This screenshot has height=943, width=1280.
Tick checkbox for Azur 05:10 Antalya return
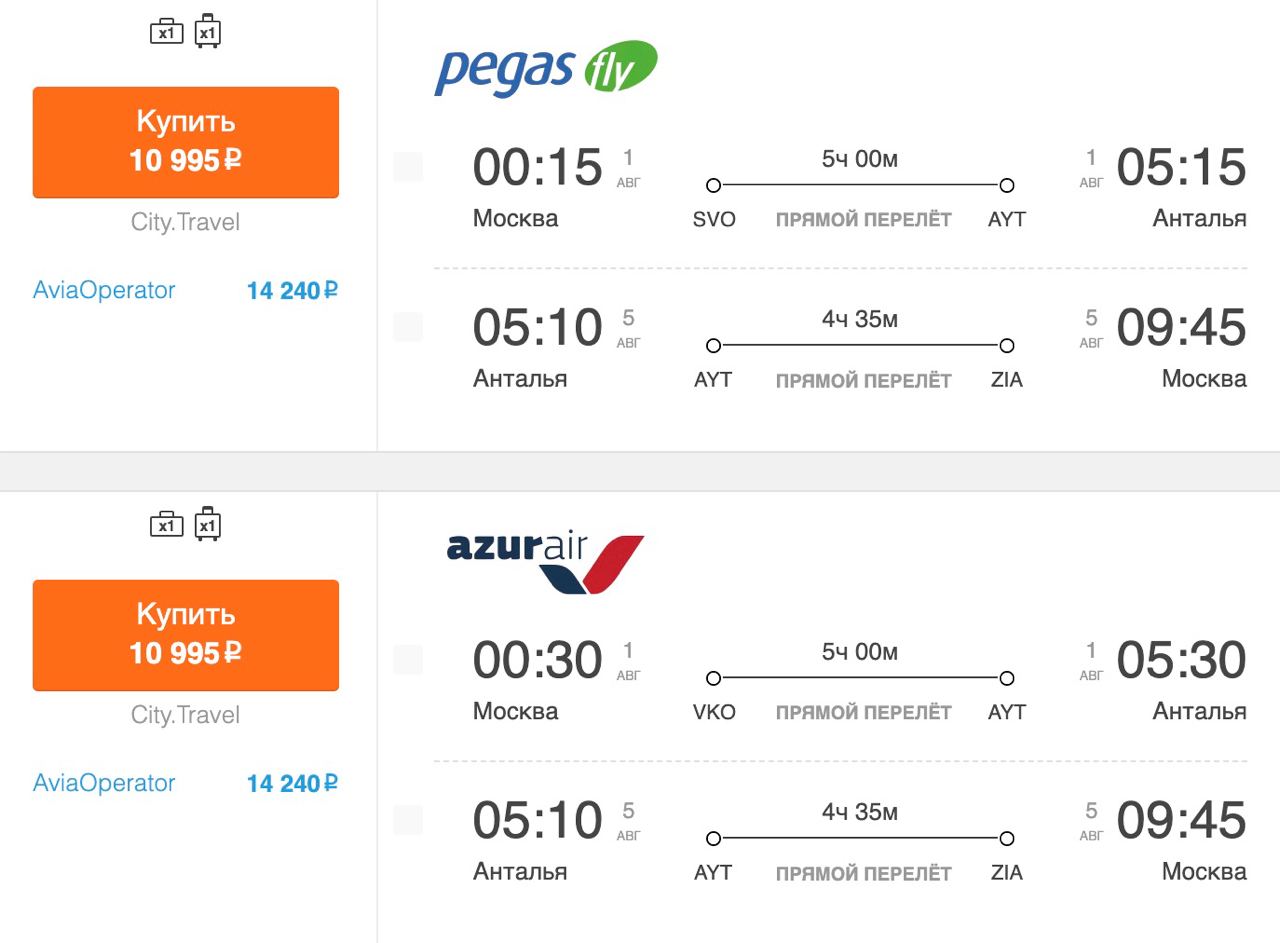pos(408,820)
